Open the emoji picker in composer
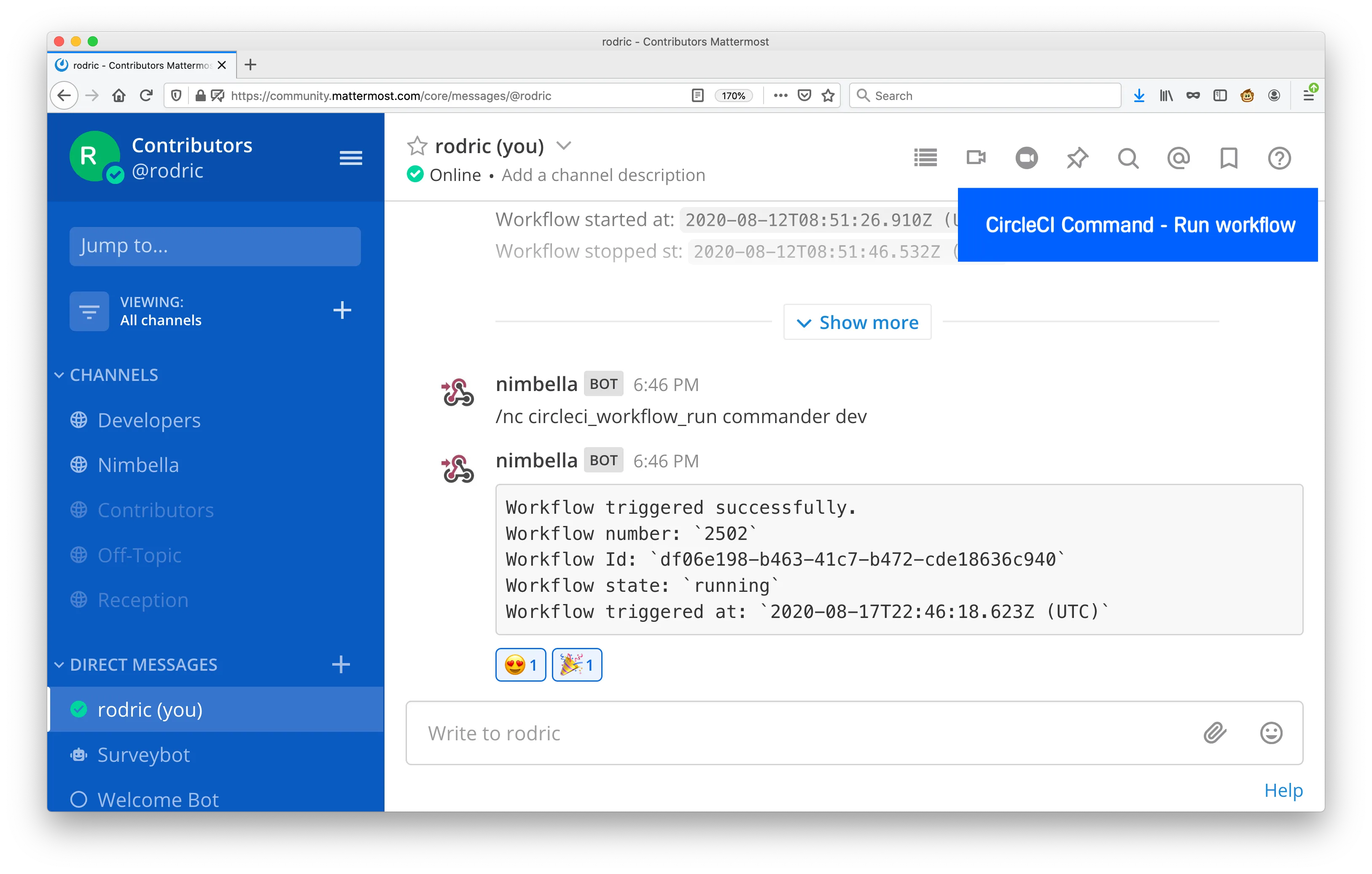The width and height of the screenshot is (1372, 874). pos(1271,733)
